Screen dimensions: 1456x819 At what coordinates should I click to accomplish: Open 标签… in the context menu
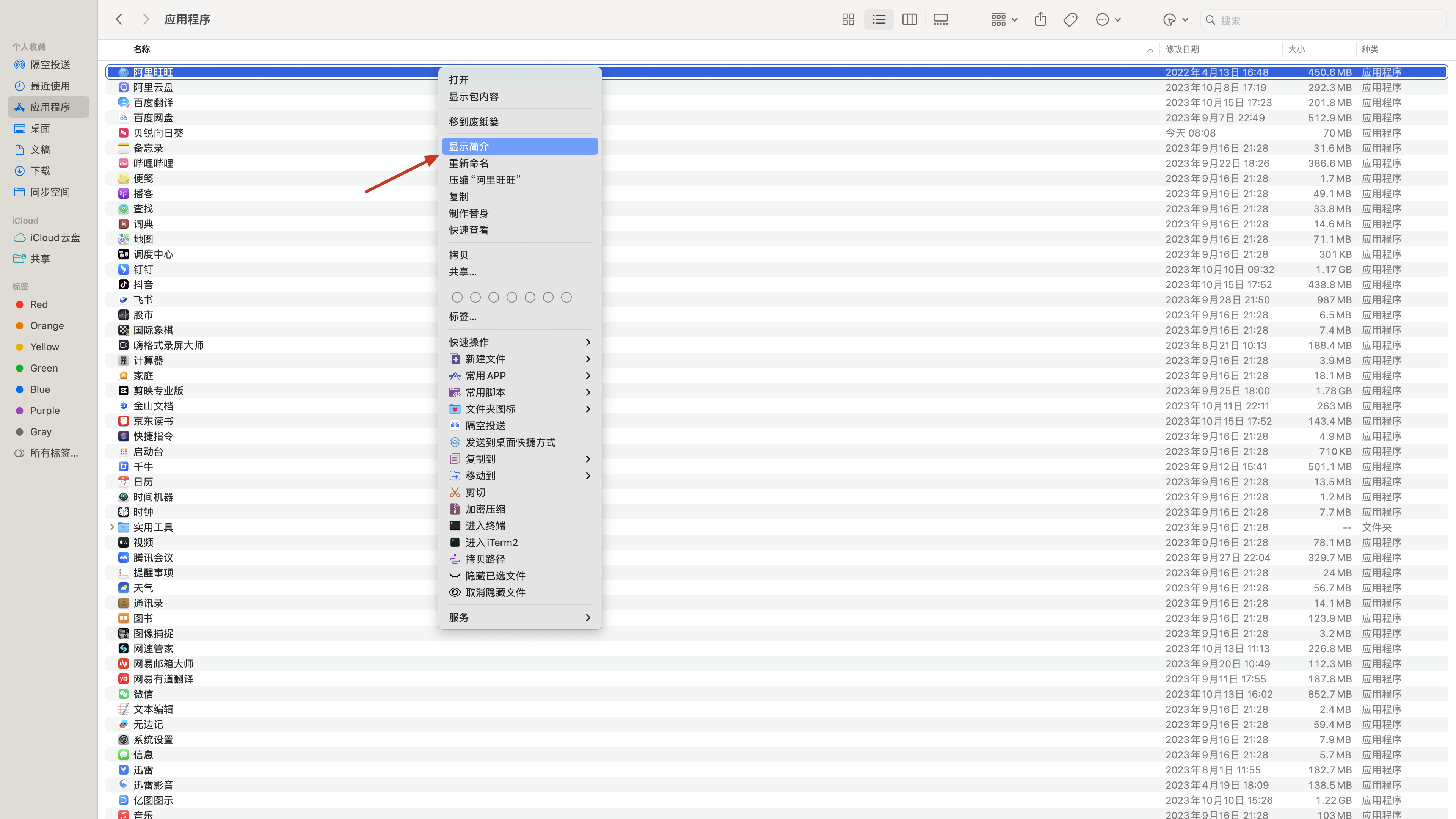(x=520, y=317)
